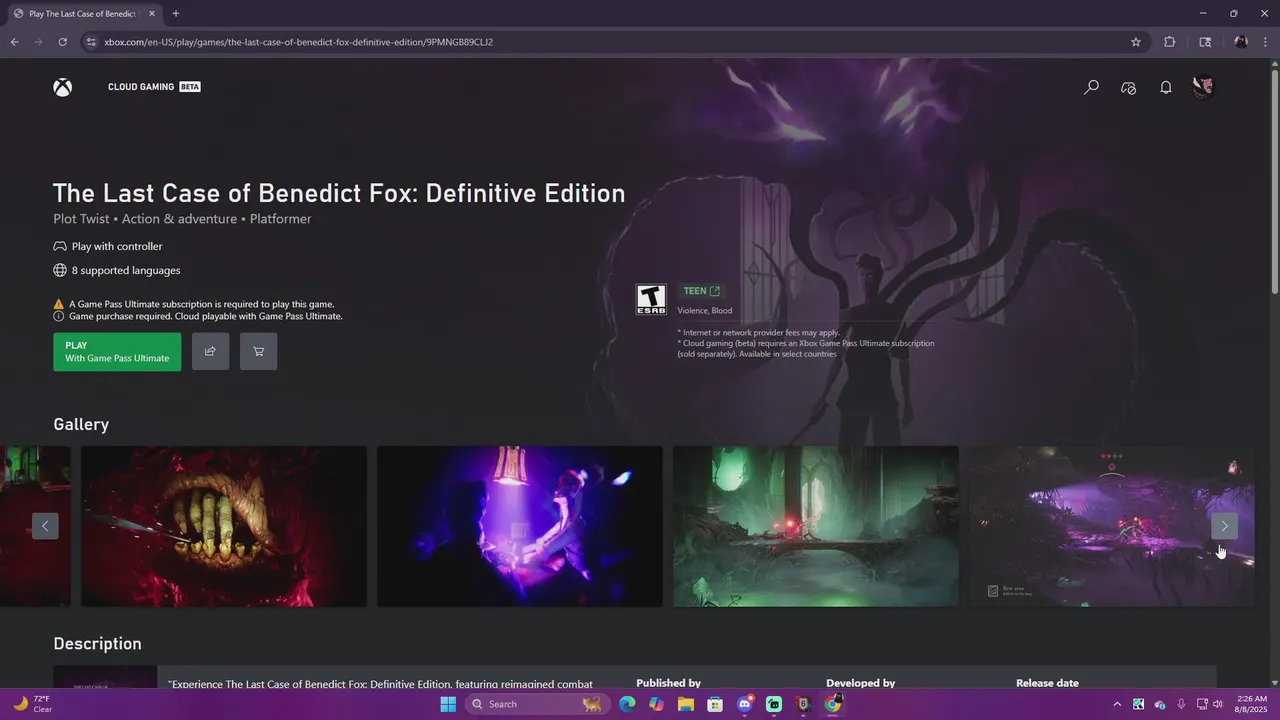Show hidden system tray icons

click(1117, 704)
